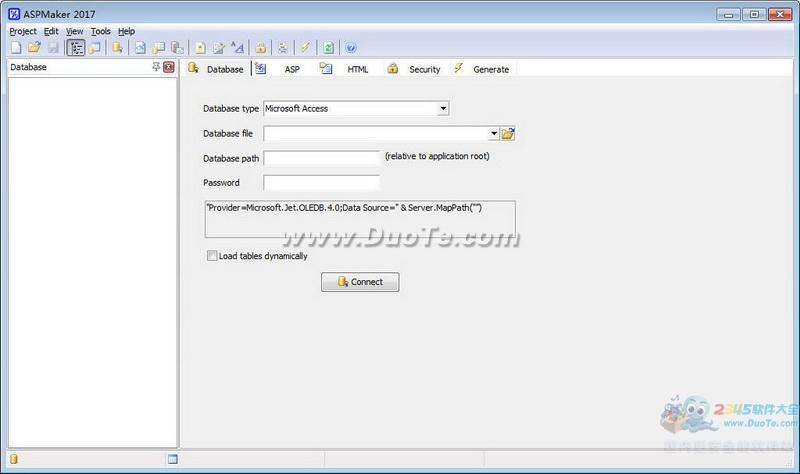
Task: Pin the Database side panel
Action: pyautogui.click(x=156, y=67)
